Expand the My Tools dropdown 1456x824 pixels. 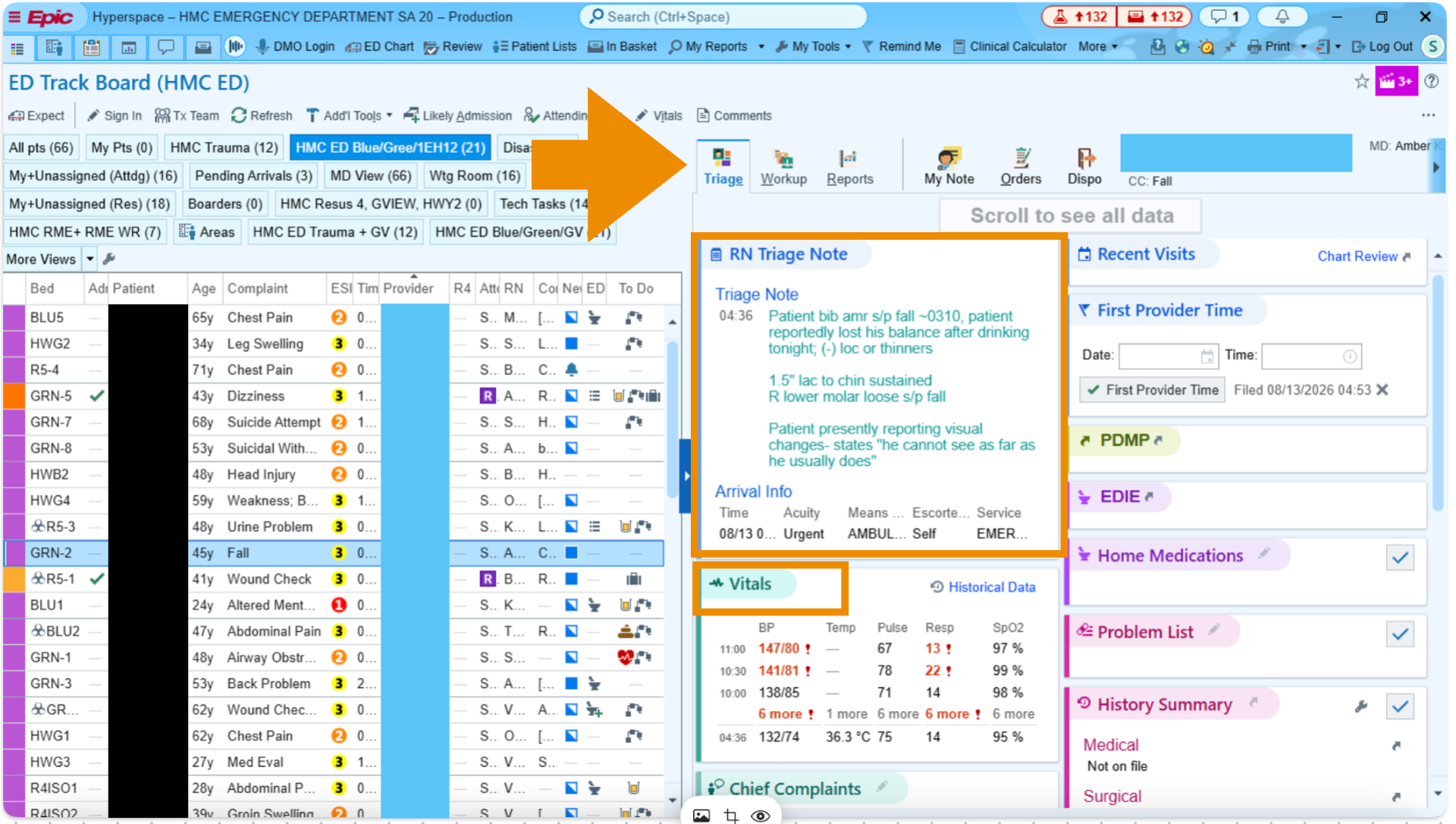tap(848, 47)
